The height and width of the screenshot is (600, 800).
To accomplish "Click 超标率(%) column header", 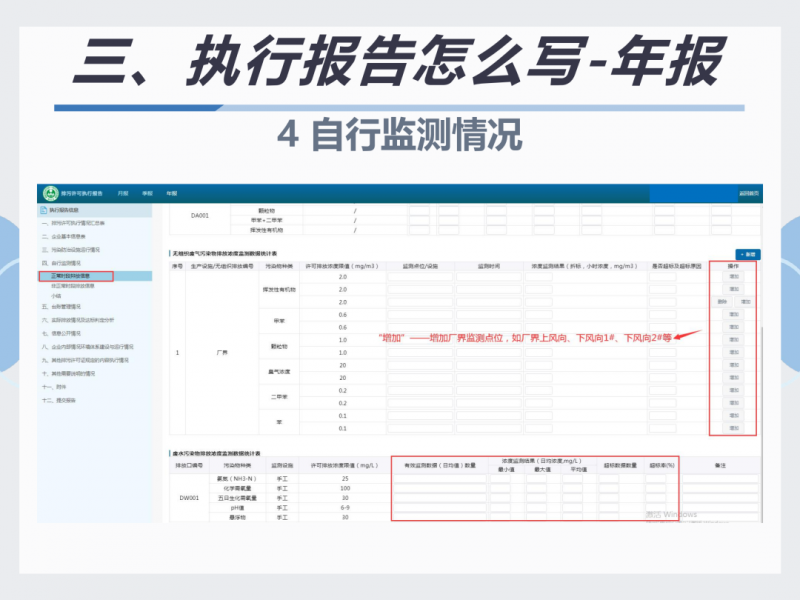I will (x=662, y=465).
